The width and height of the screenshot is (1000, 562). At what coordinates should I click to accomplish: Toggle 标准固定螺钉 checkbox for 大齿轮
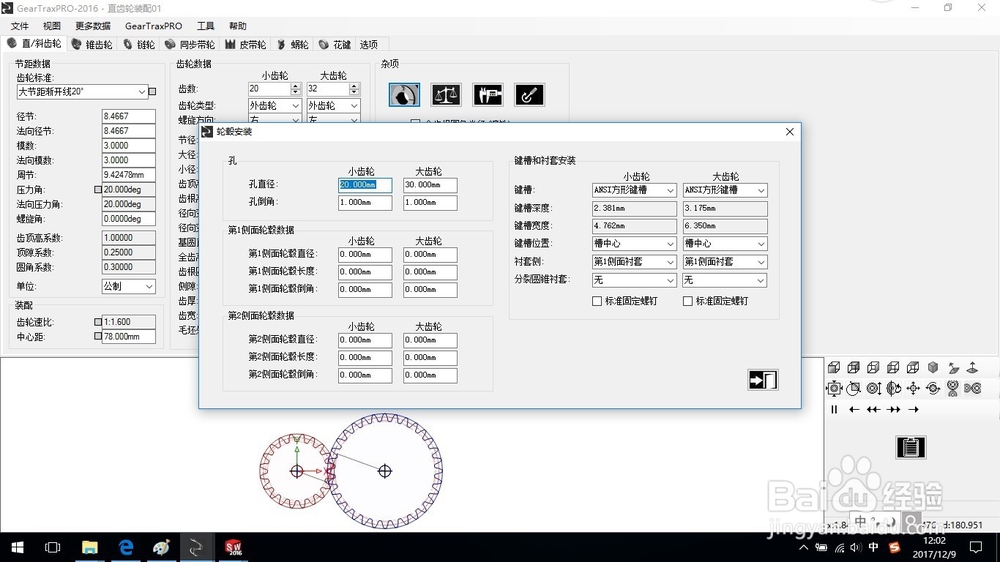click(688, 301)
